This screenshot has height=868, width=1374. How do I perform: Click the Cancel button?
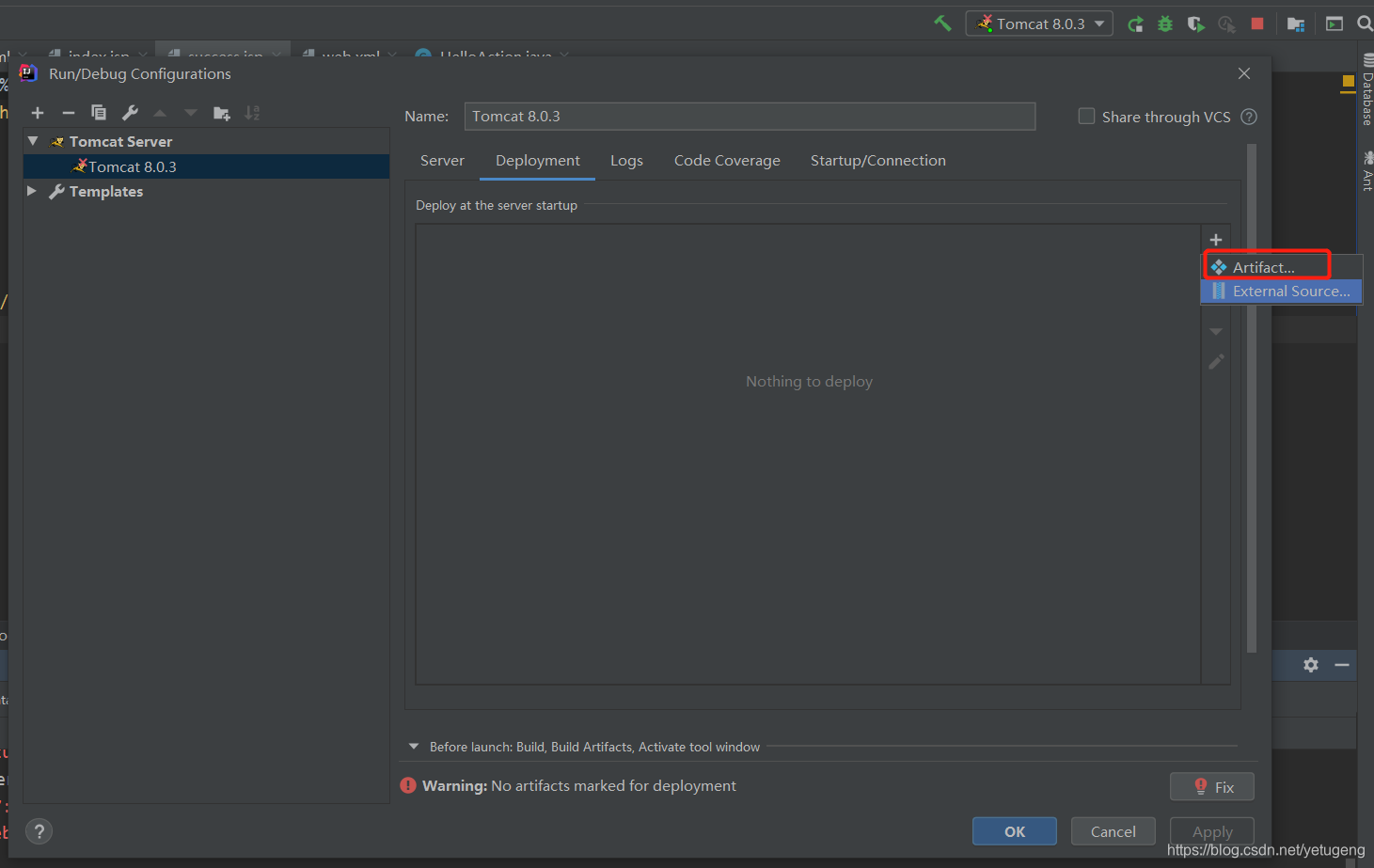click(1113, 831)
